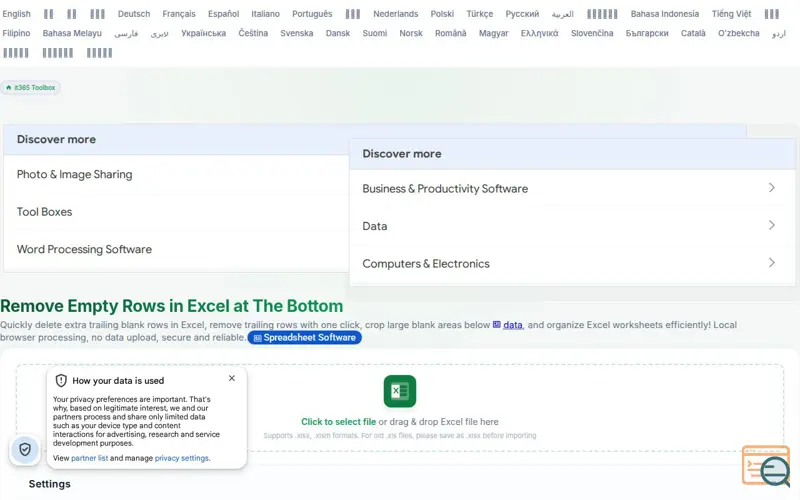Switch language to Português

click(312, 14)
